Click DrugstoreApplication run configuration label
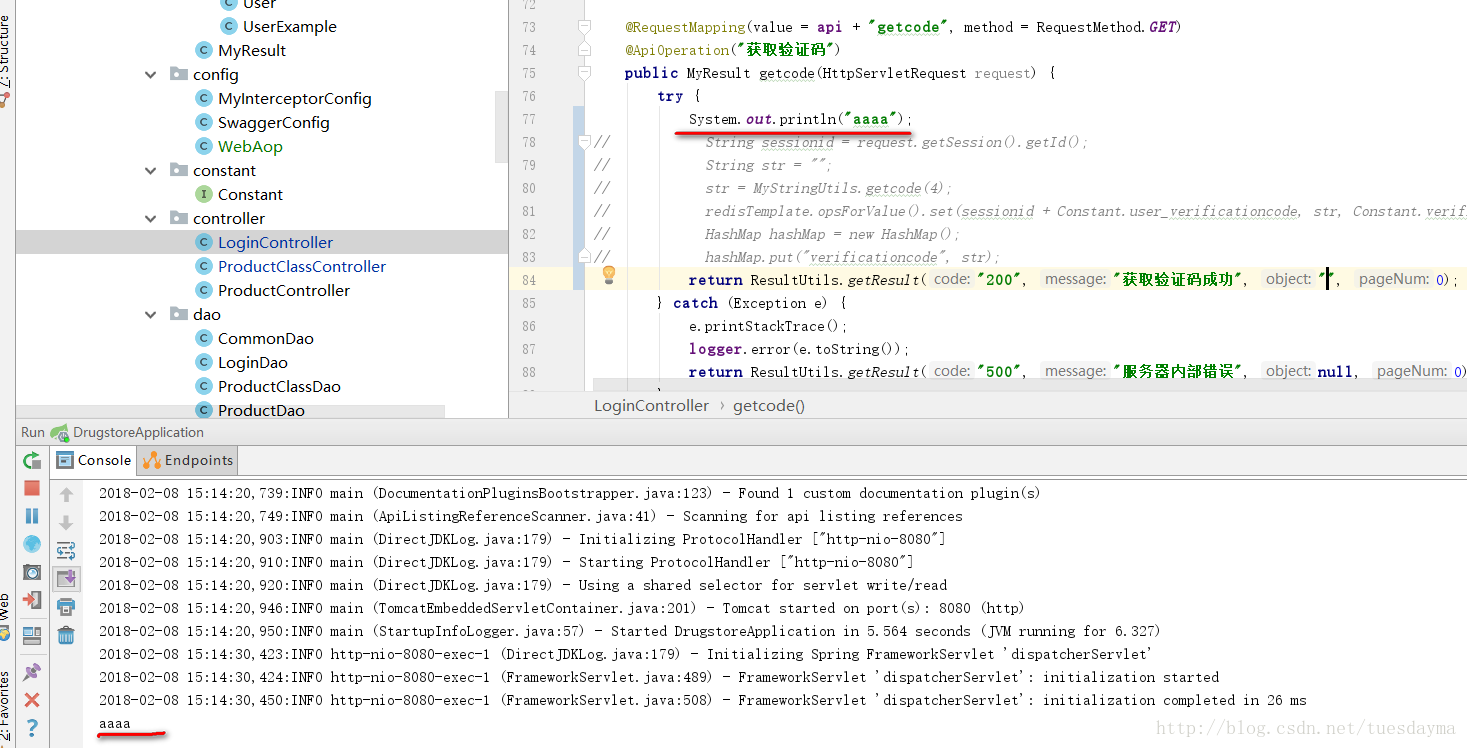 tap(138, 432)
